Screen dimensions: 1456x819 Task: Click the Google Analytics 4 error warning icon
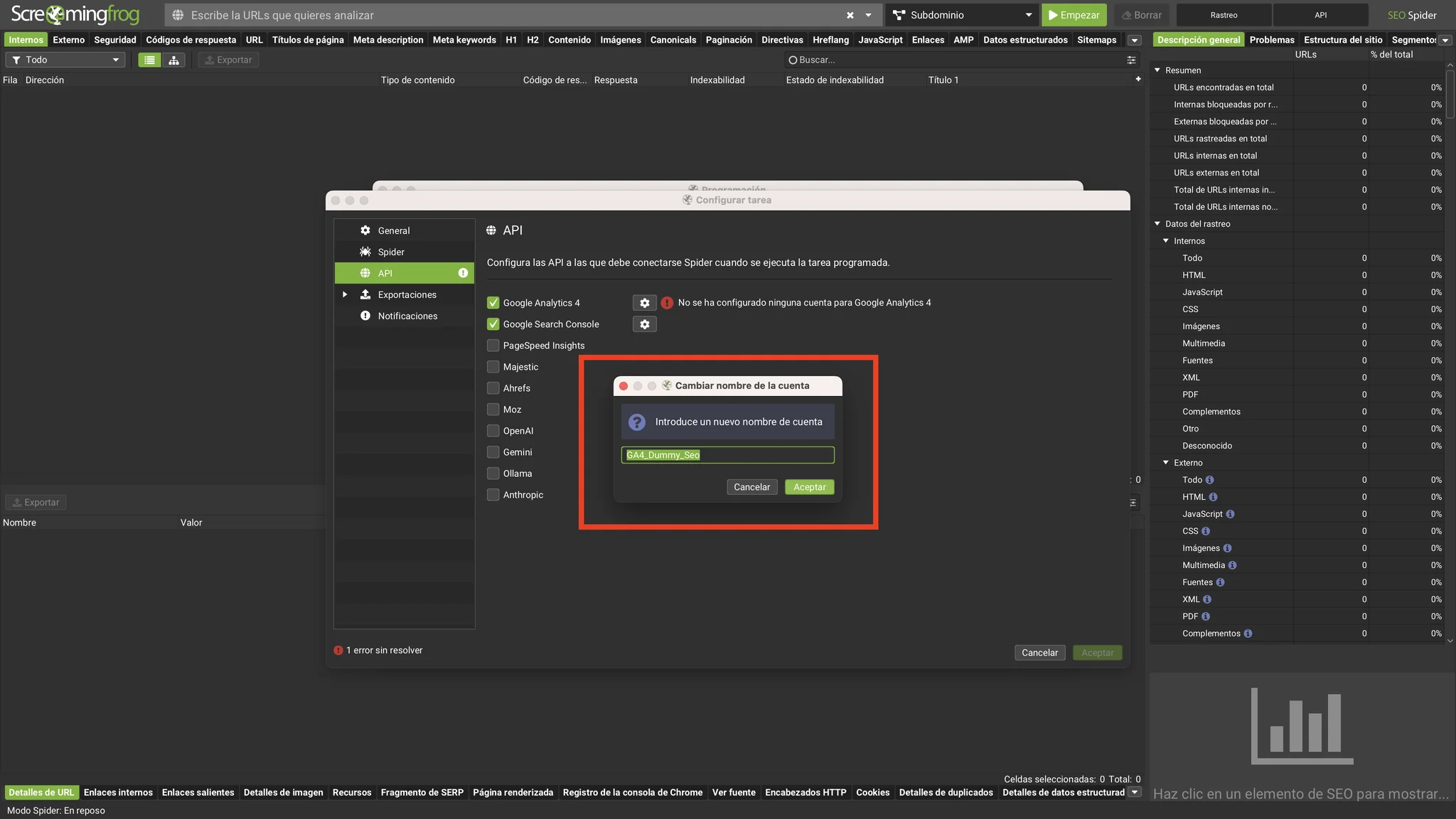click(667, 303)
